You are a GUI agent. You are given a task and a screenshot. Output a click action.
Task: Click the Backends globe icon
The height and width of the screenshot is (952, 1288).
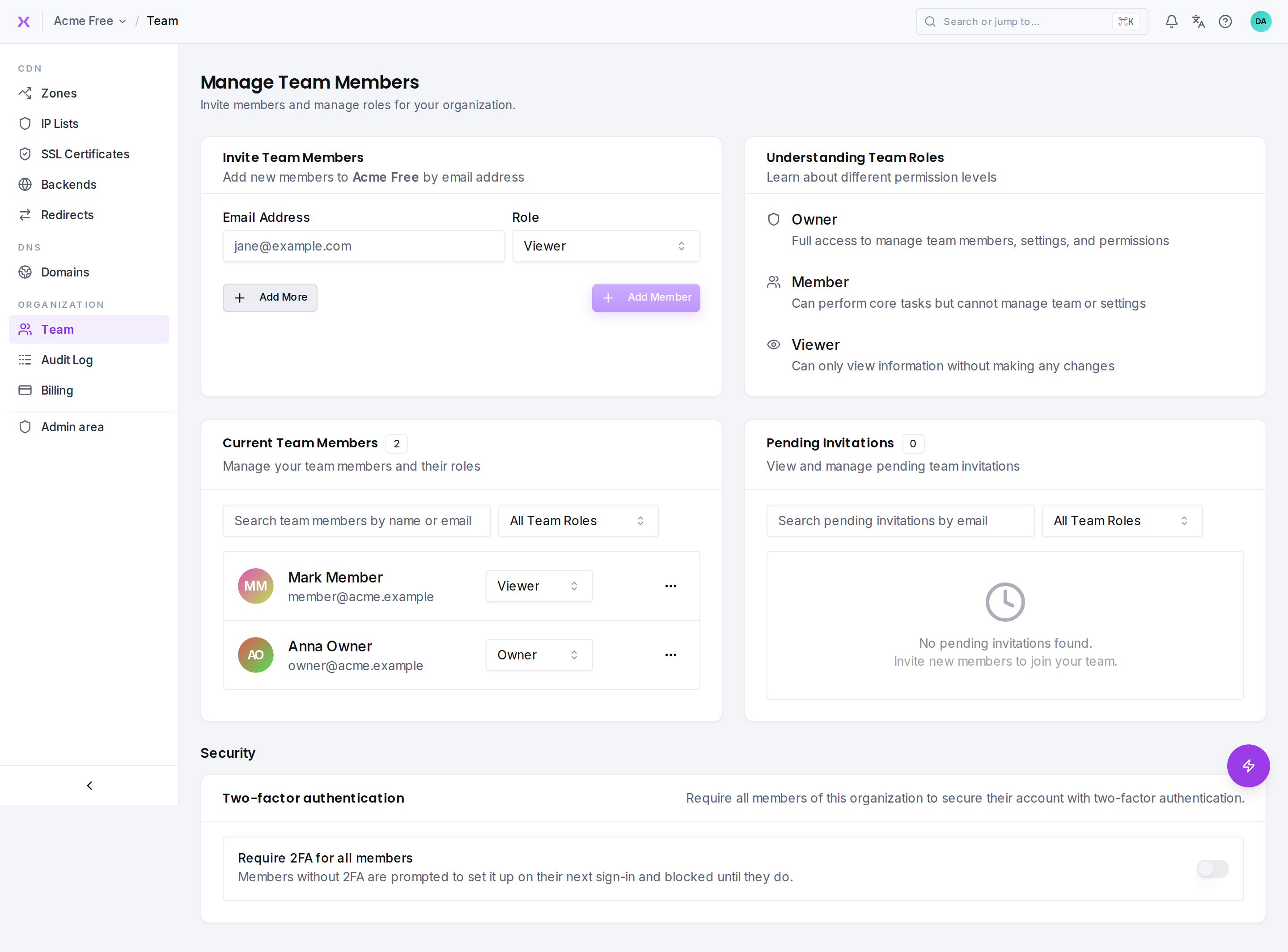[25, 184]
